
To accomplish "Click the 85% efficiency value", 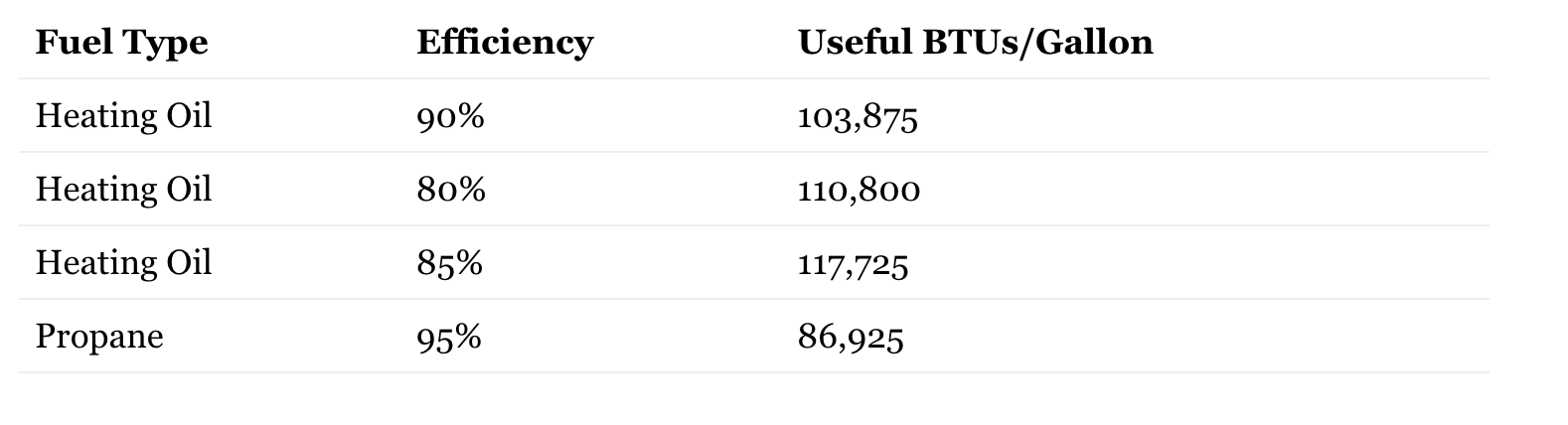I will [x=449, y=263].
